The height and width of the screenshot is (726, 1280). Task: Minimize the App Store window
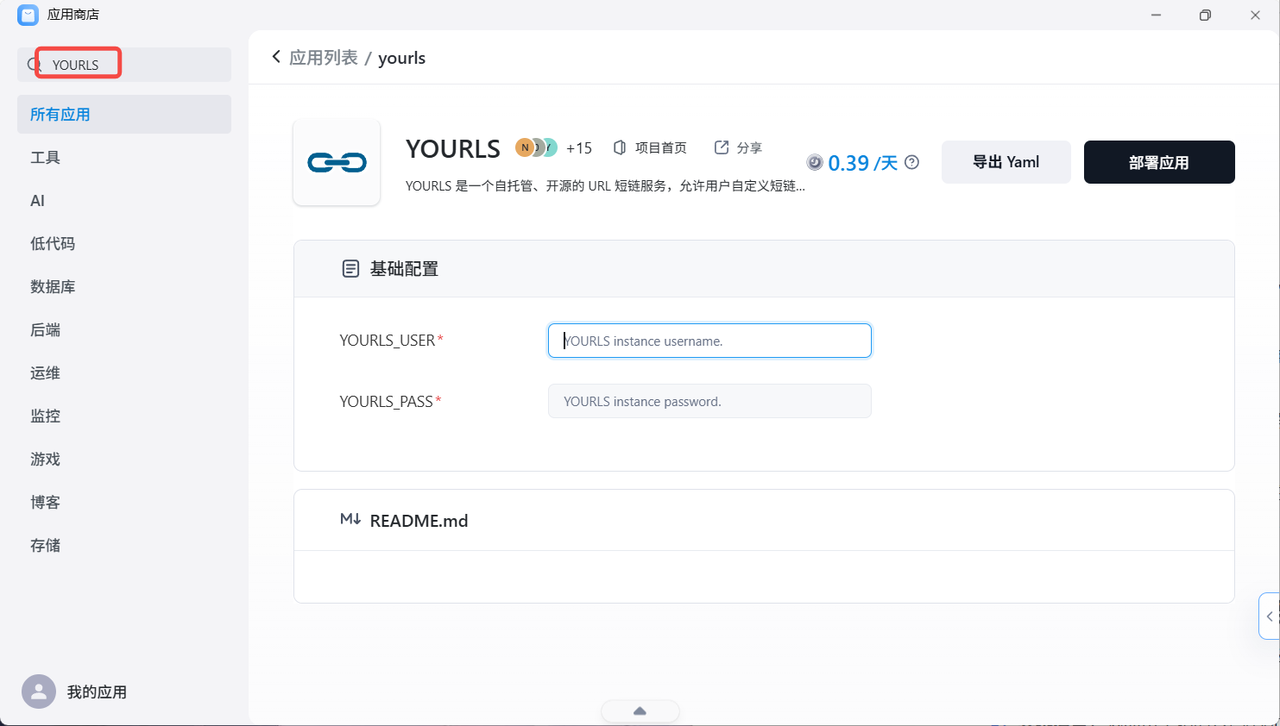1155,15
